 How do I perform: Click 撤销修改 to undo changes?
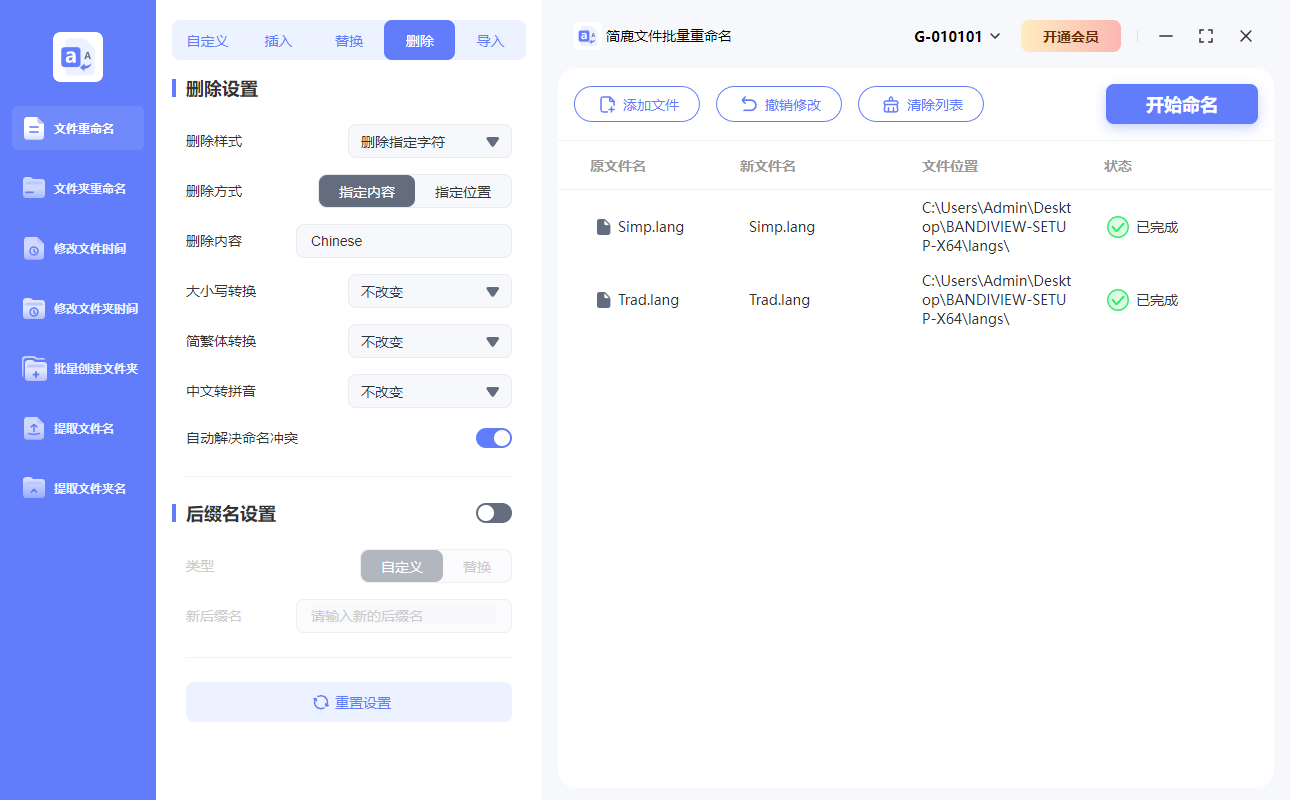[x=778, y=103]
